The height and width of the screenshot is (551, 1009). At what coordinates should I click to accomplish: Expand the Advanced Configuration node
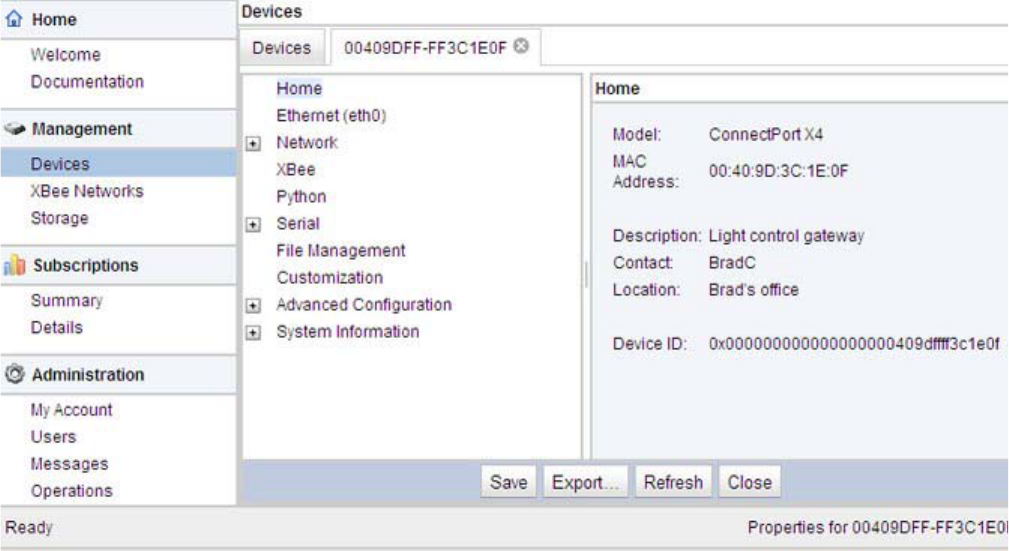pyautogui.click(x=254, y=306)
